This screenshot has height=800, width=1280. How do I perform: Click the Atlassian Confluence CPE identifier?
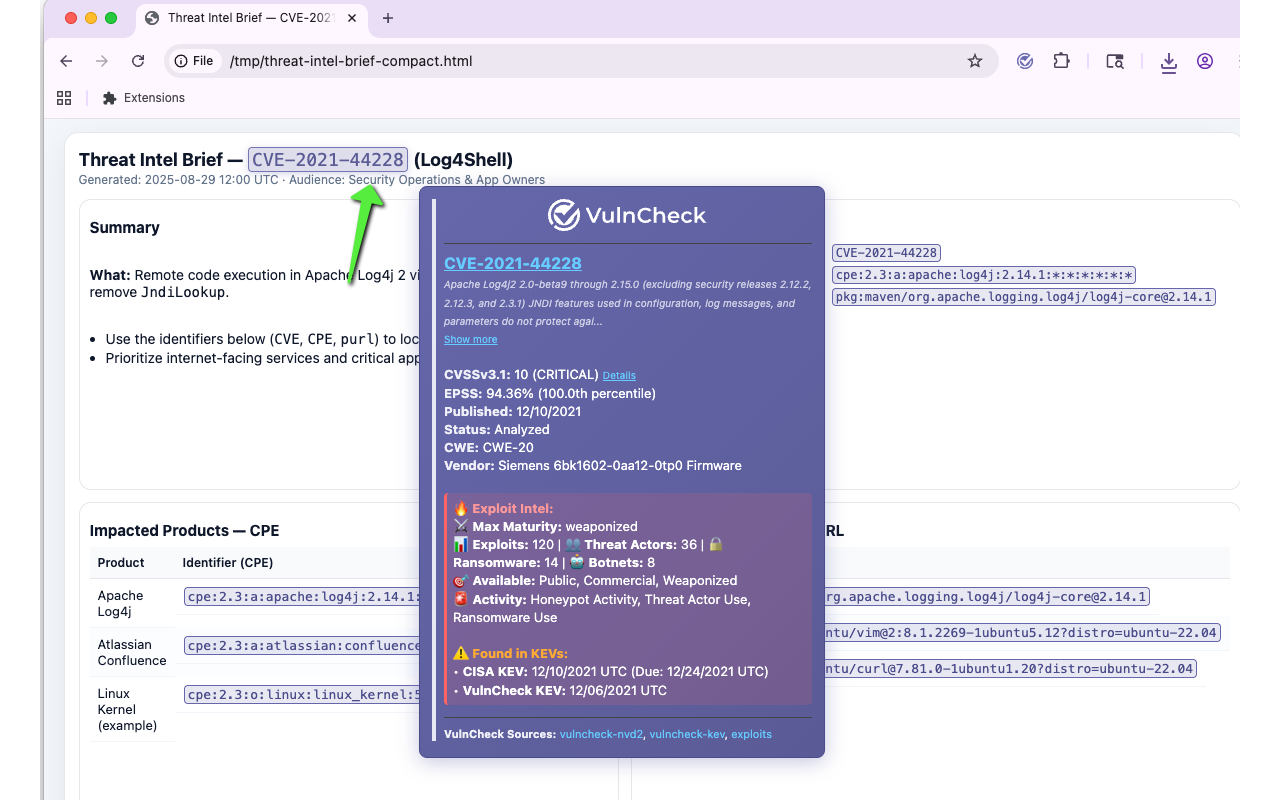click(301, 645)
